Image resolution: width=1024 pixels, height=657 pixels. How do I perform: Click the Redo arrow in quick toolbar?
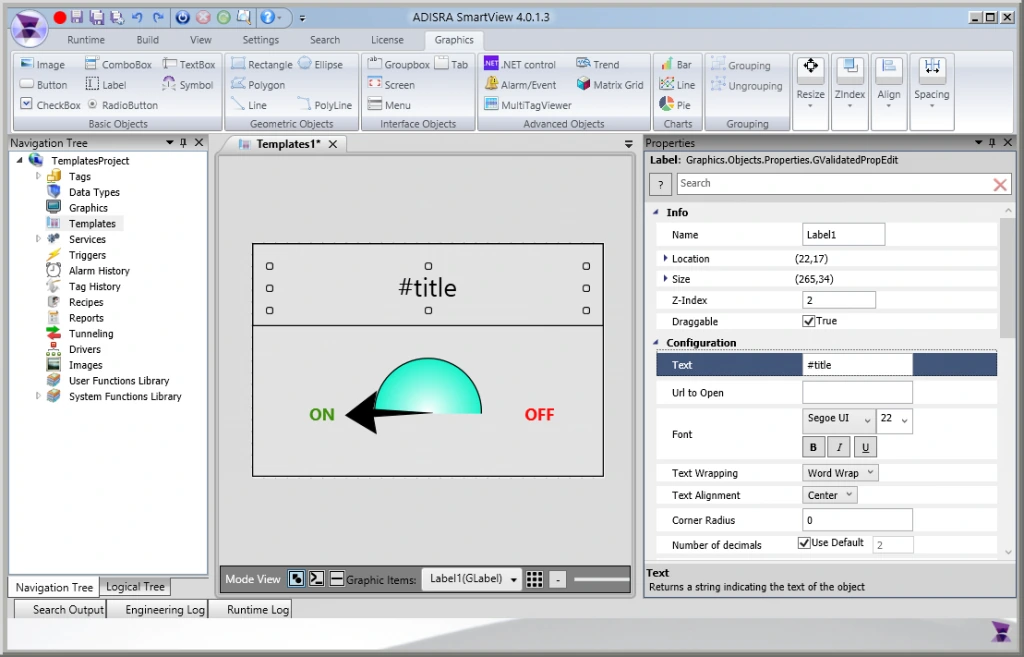pyautogui.click(x=158, y=18)
